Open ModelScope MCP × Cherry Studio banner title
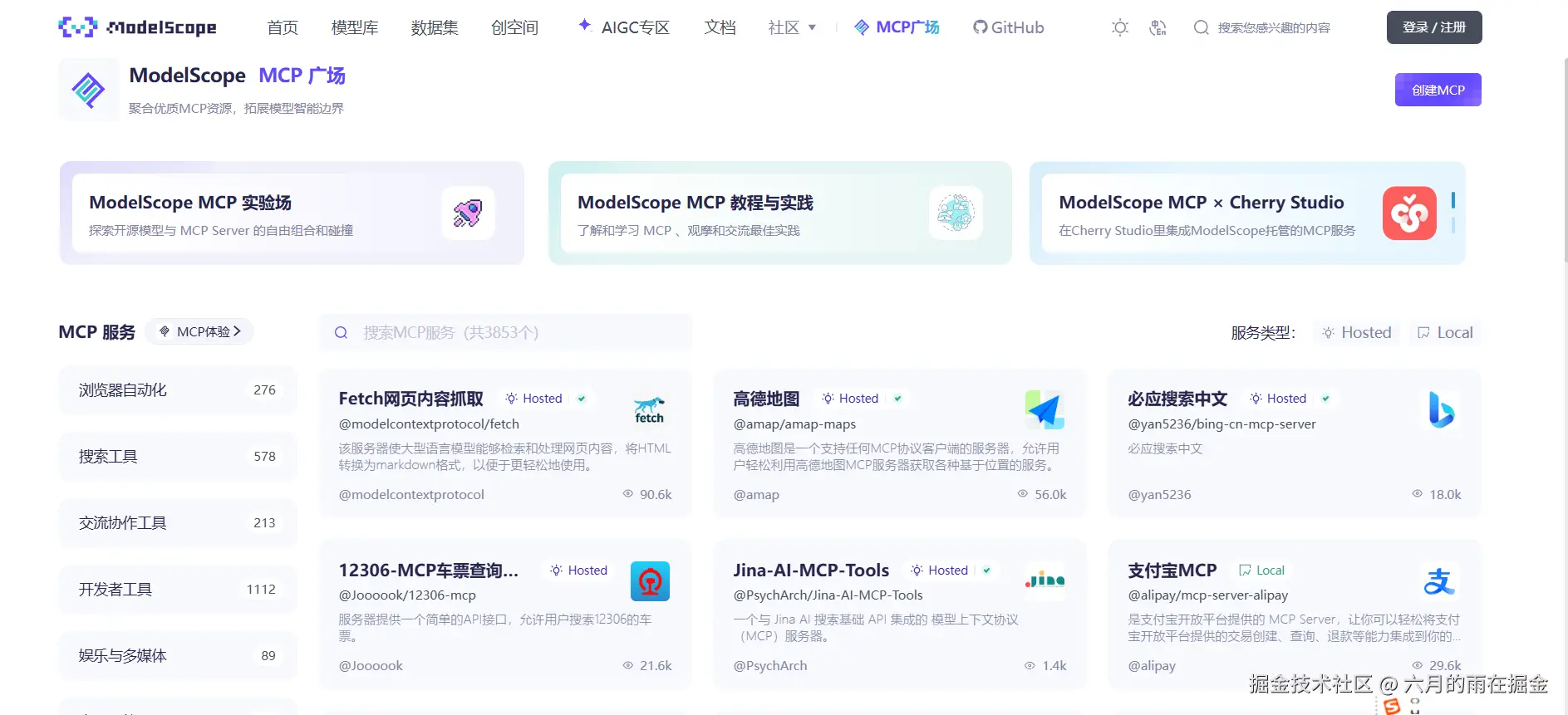Image resolution: width=1568 pixels, height=715 pixels. point(1201,203)
